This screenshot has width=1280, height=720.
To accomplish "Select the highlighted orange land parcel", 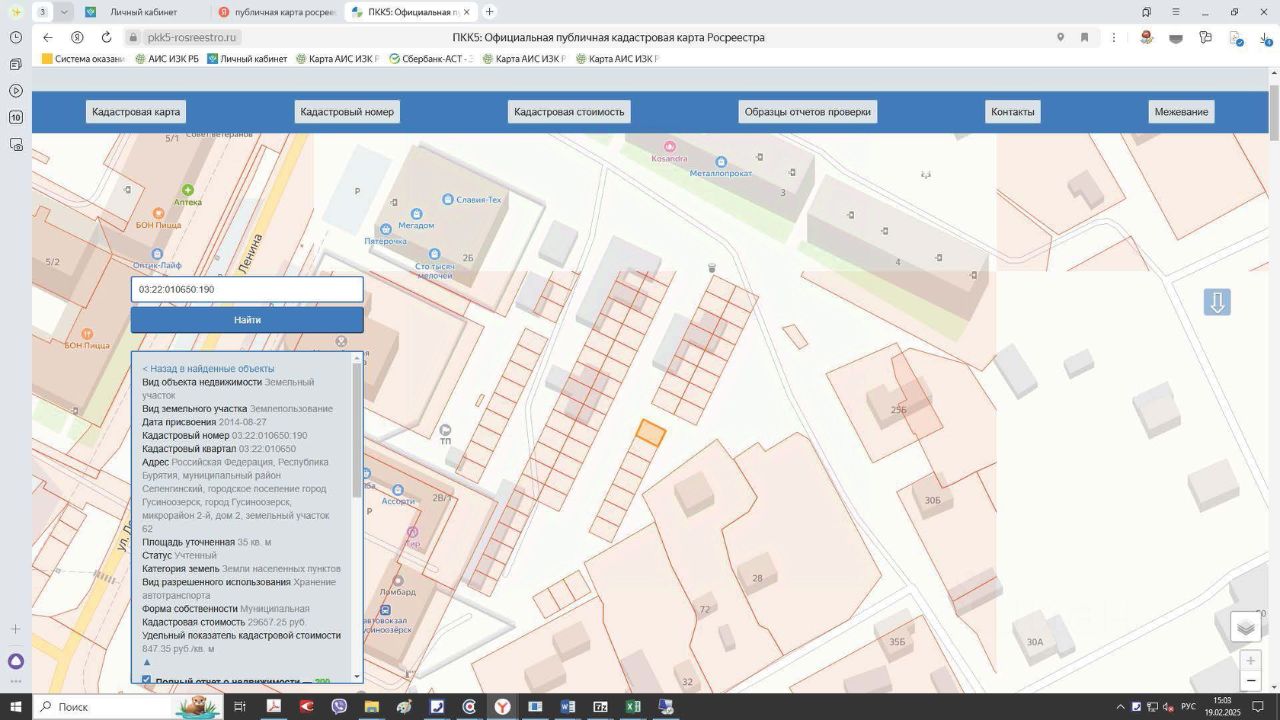I will coord(651,433).
